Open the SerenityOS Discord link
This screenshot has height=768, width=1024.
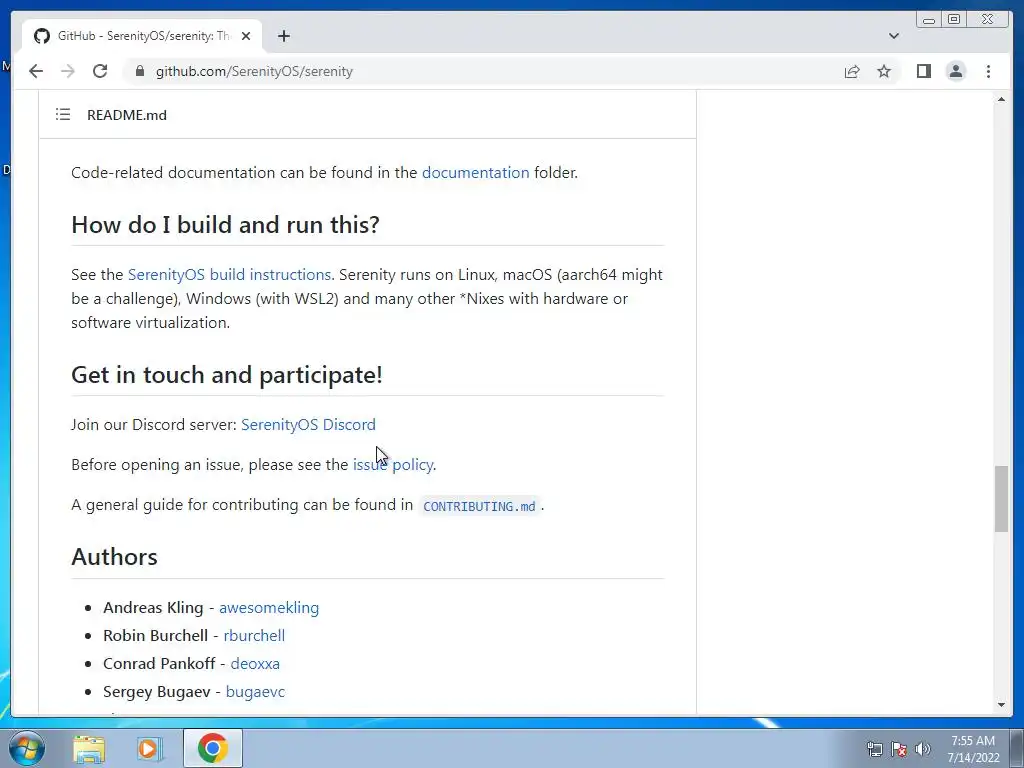tap(308, 424)
